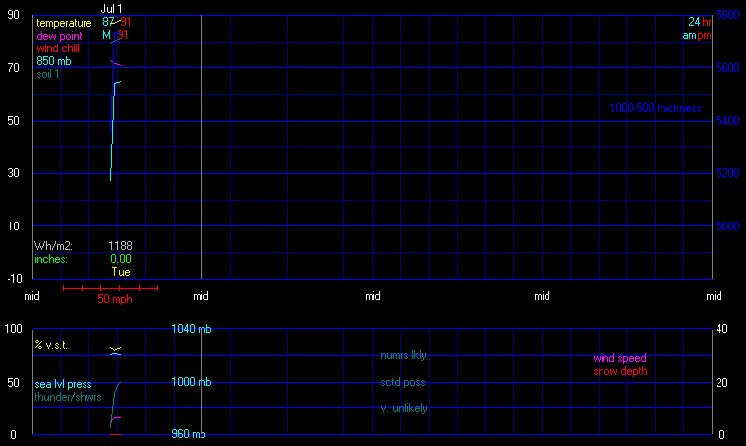Click the thunder/shwrs legend label
The height and width of the screenshot is (446, 746).
(68, 397)
